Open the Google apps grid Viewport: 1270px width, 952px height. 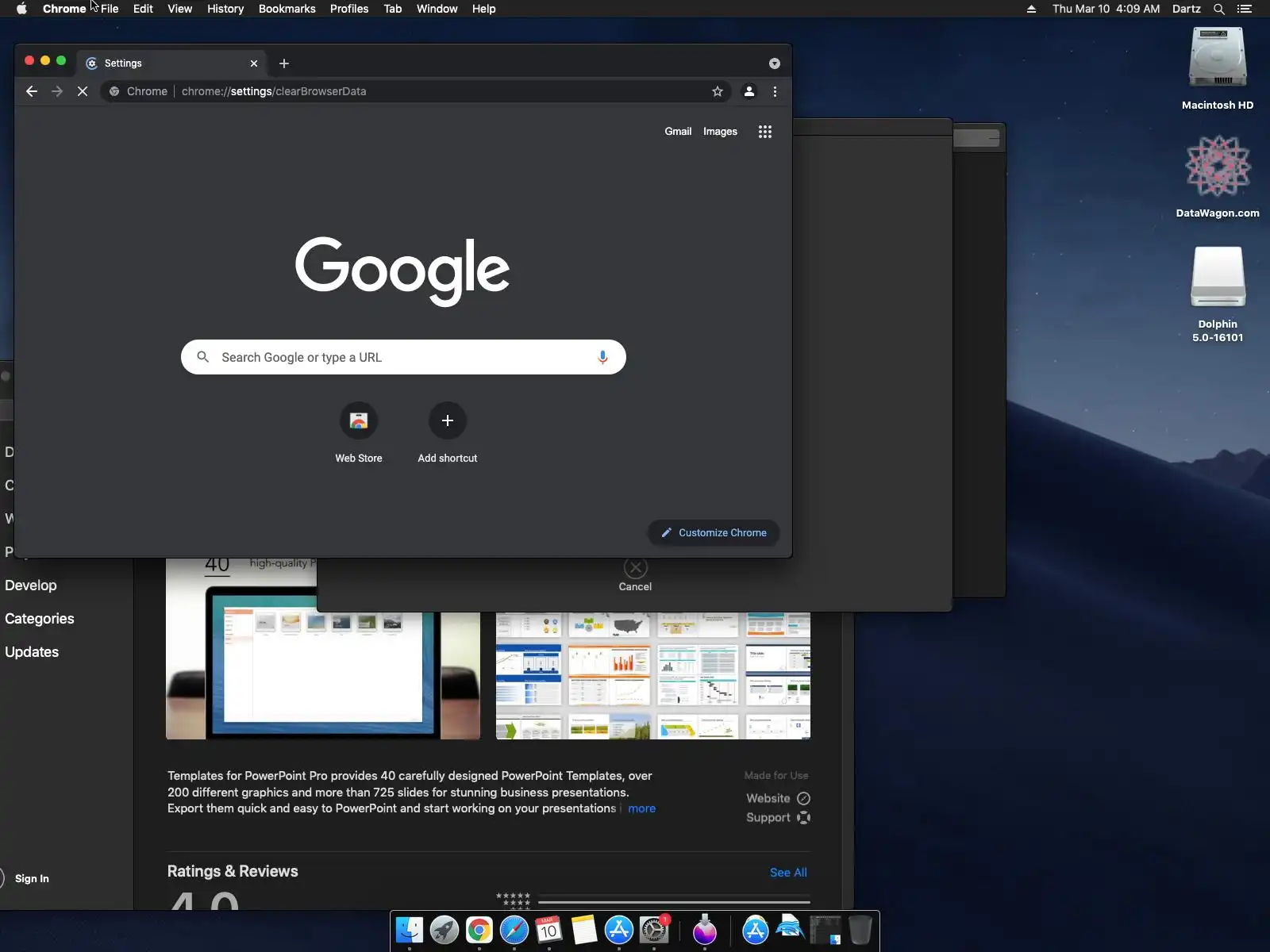(765, 132)
